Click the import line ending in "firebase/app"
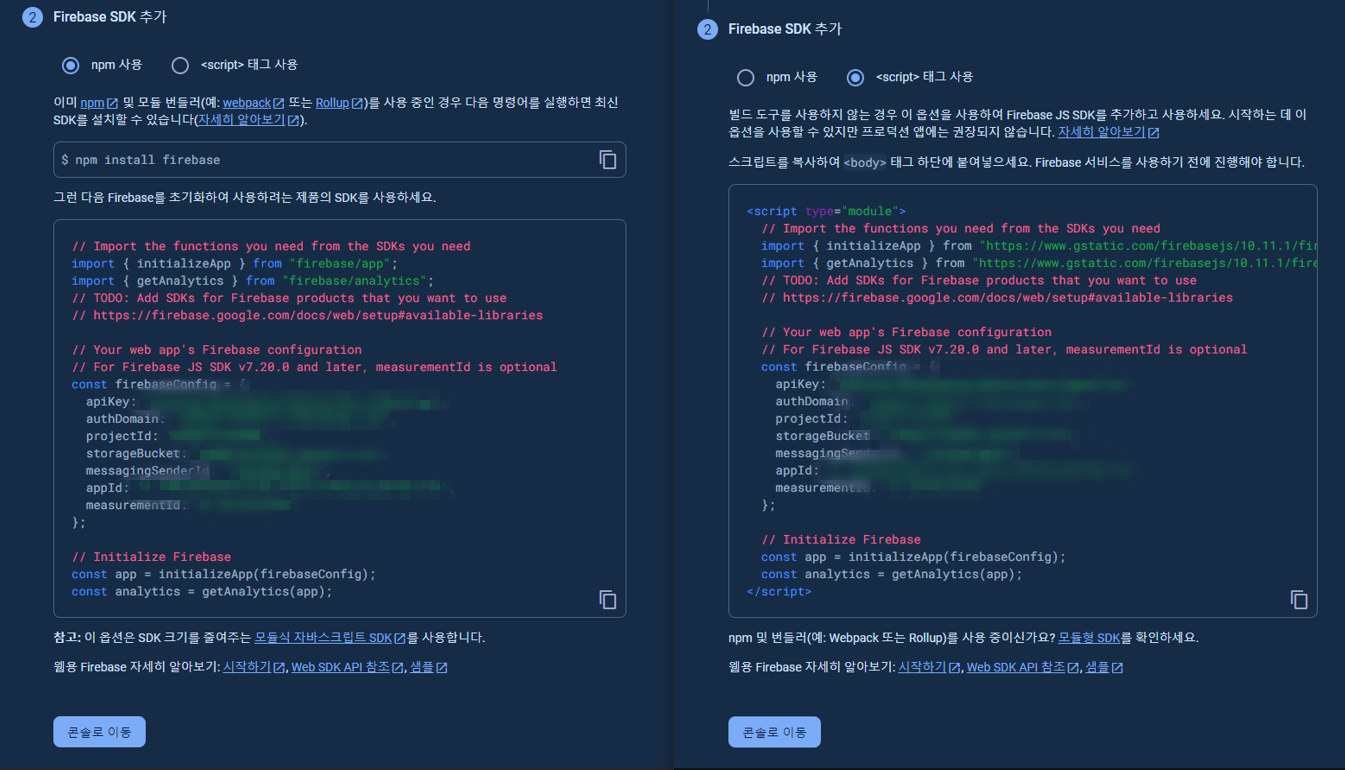This screenshot has width=1345, height=770. pyautogui.click(x=235, y=264)
